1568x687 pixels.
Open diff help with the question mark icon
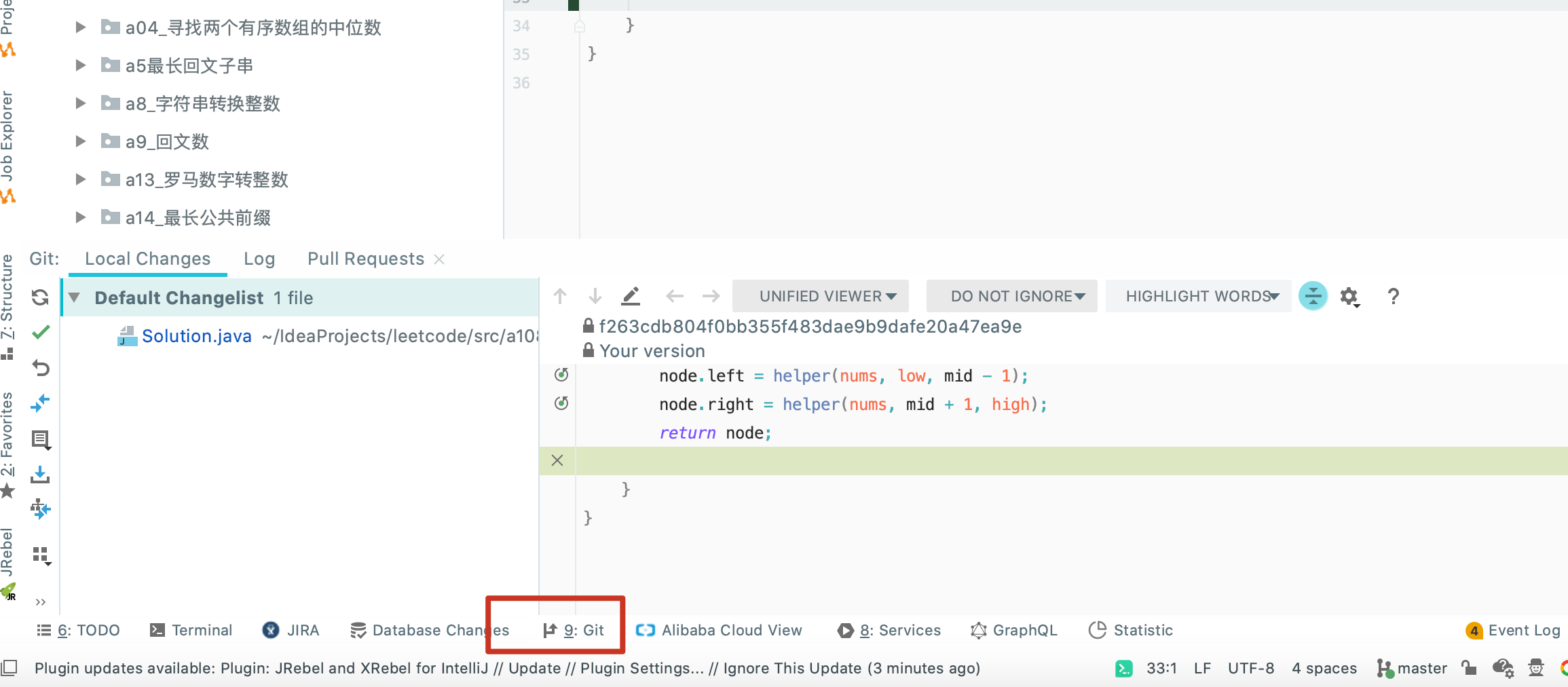pos(1394,296)
